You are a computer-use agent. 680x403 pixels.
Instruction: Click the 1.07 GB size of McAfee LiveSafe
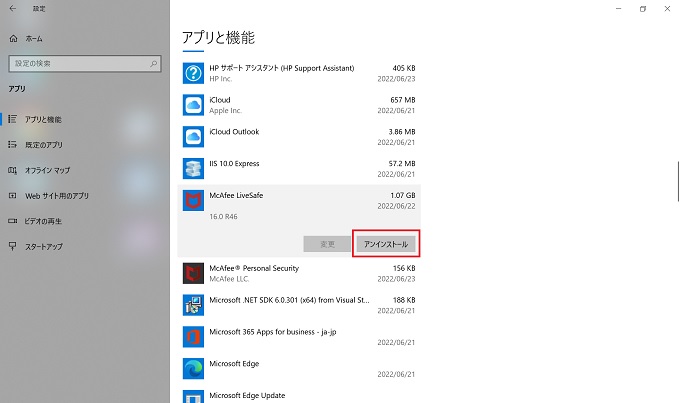(402, 195)
